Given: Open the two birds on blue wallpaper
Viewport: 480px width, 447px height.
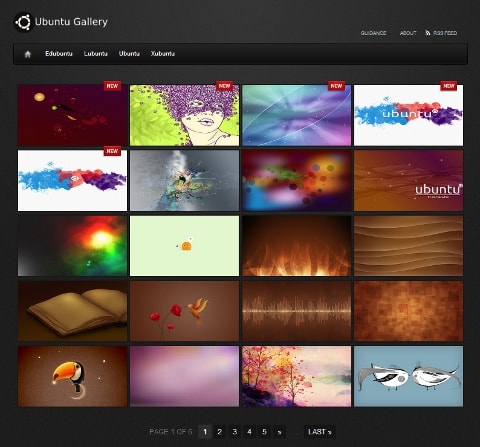Looking at the screenshot, I should point(408,376).
